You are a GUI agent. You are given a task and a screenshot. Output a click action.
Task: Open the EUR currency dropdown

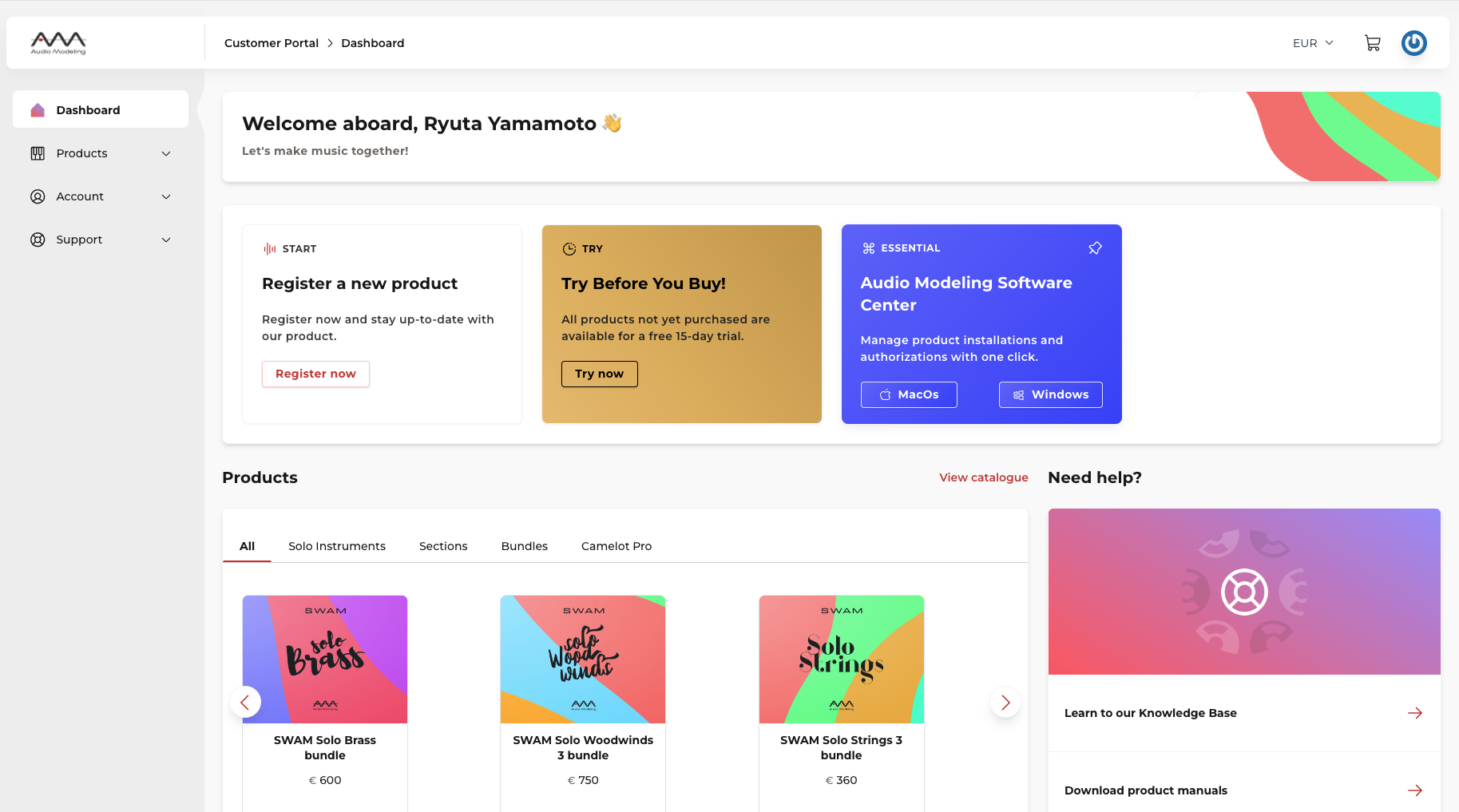(x=1313, y=43)
